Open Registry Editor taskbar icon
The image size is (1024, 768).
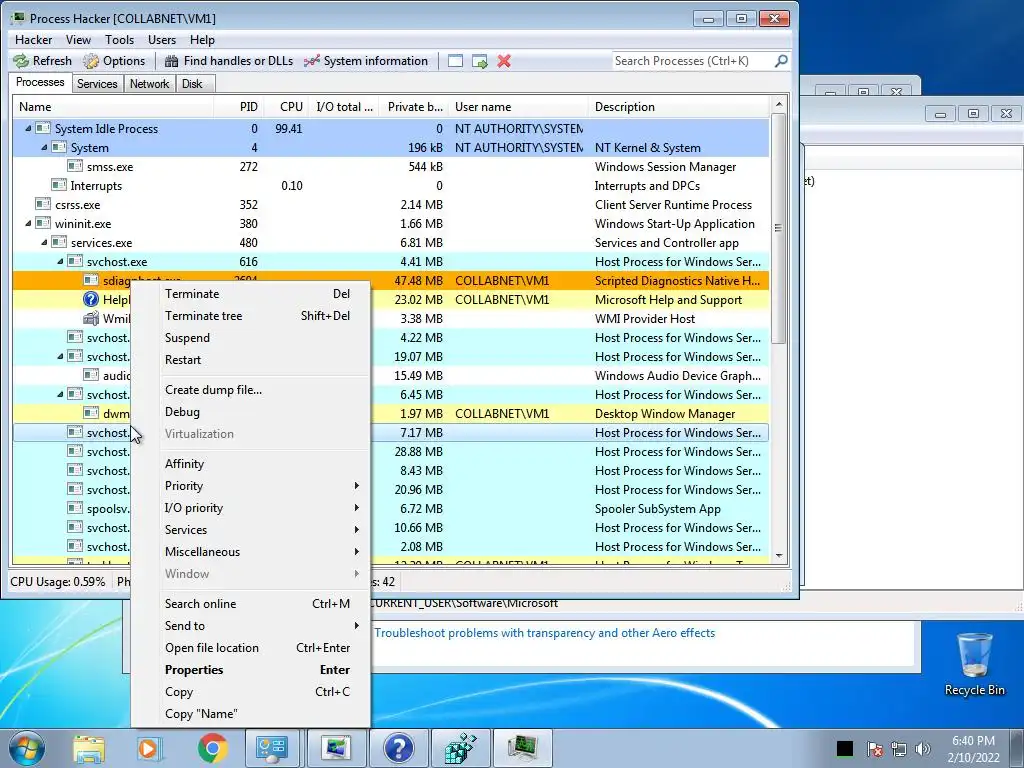tap(461, 748)
